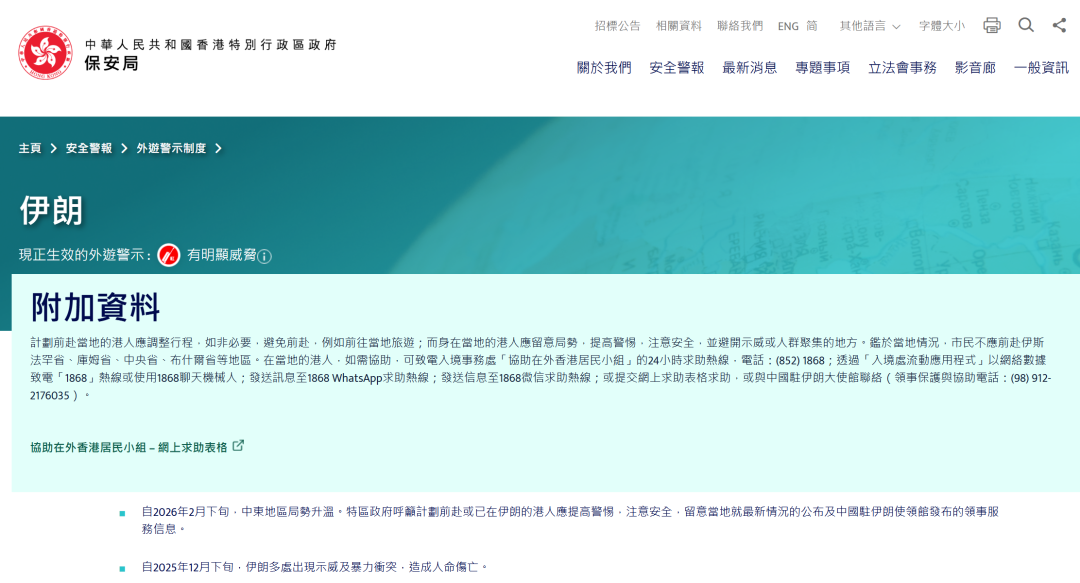Expand the 其他語言 language dropdown

[869, 26]
